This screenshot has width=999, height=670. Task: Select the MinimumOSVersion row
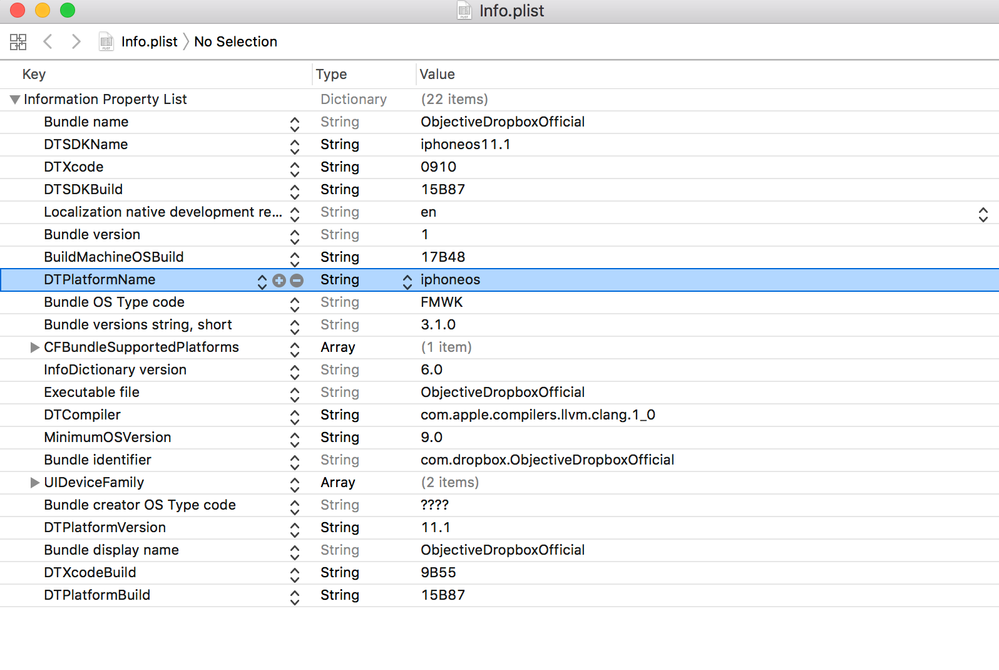point(107,438)
